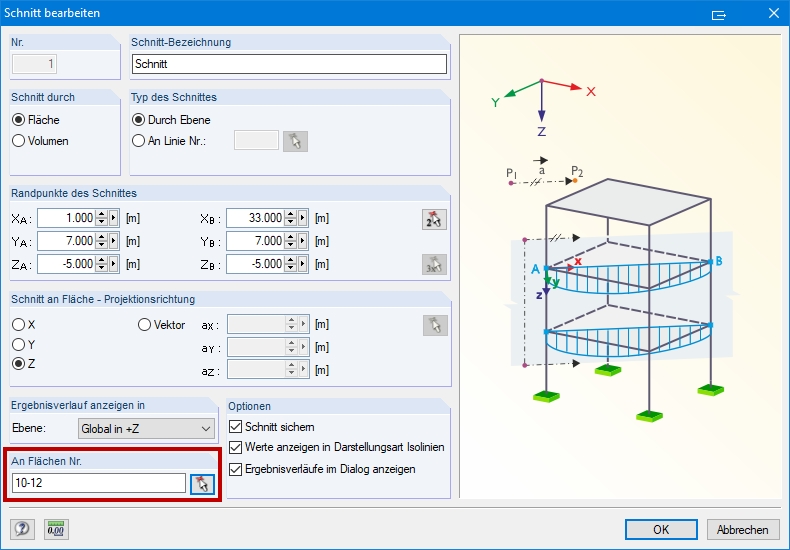The image size is (790, 550).
Task: Select projection direction Z
Action: [x=19, y=364]
